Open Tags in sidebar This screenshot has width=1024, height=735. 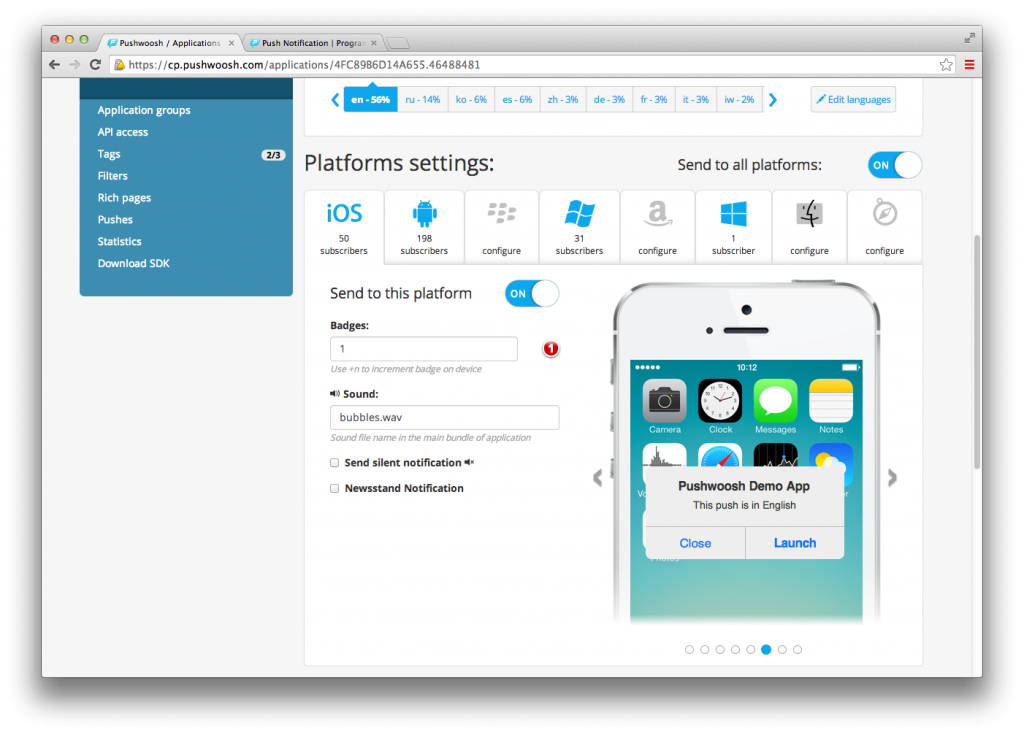(109, 154)
